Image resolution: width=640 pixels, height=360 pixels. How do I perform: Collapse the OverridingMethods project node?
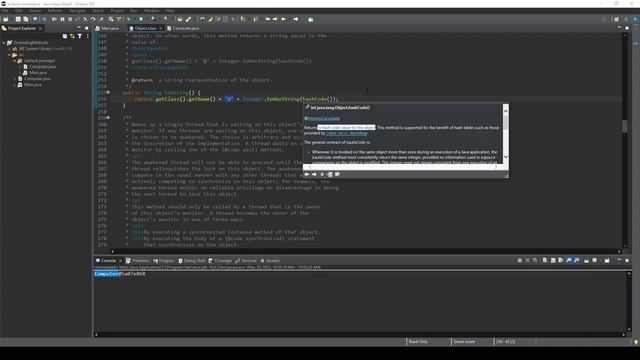click(x=4, y=42)
